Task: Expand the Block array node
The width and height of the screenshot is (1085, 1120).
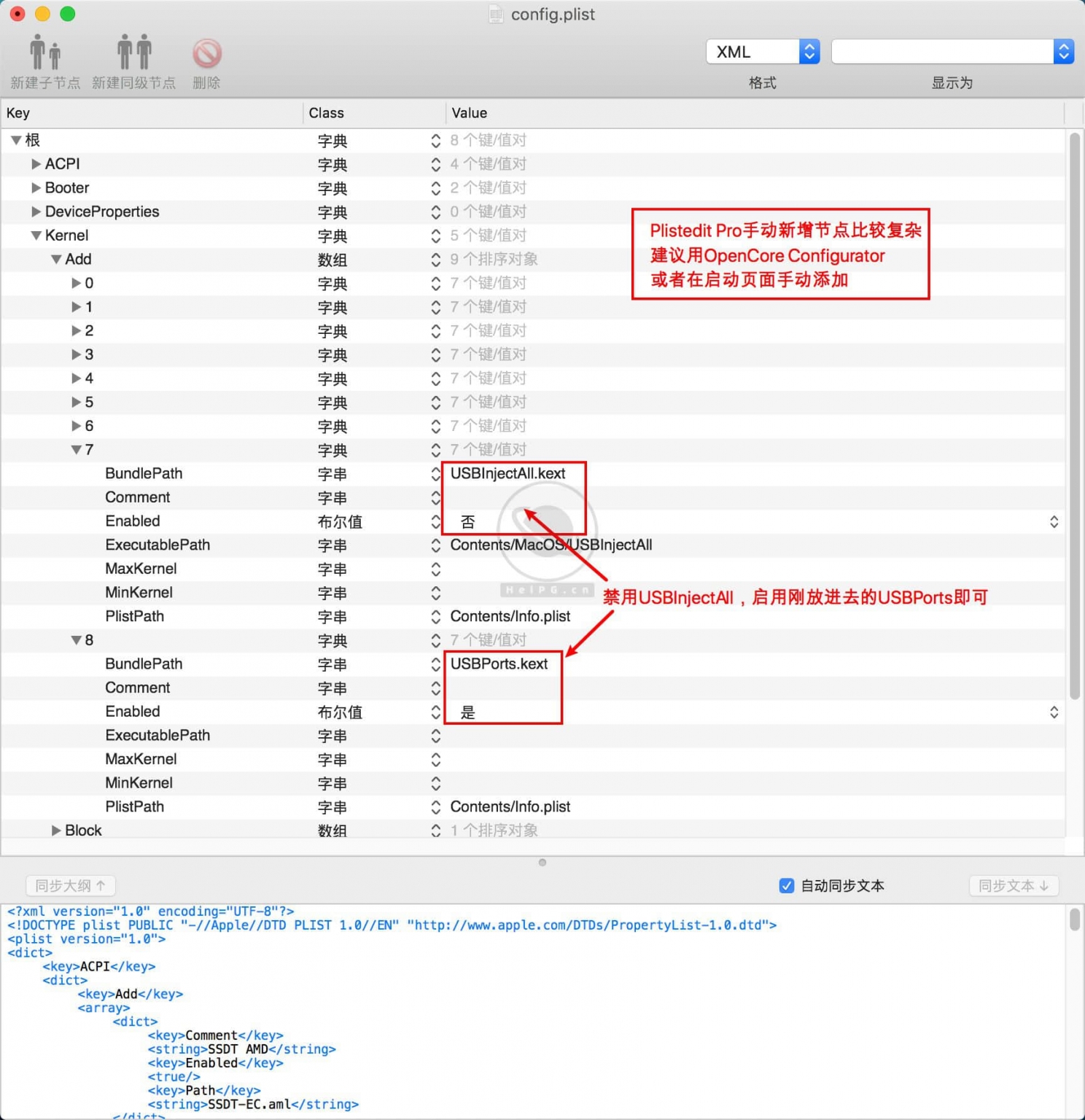Action: [56, 831]
